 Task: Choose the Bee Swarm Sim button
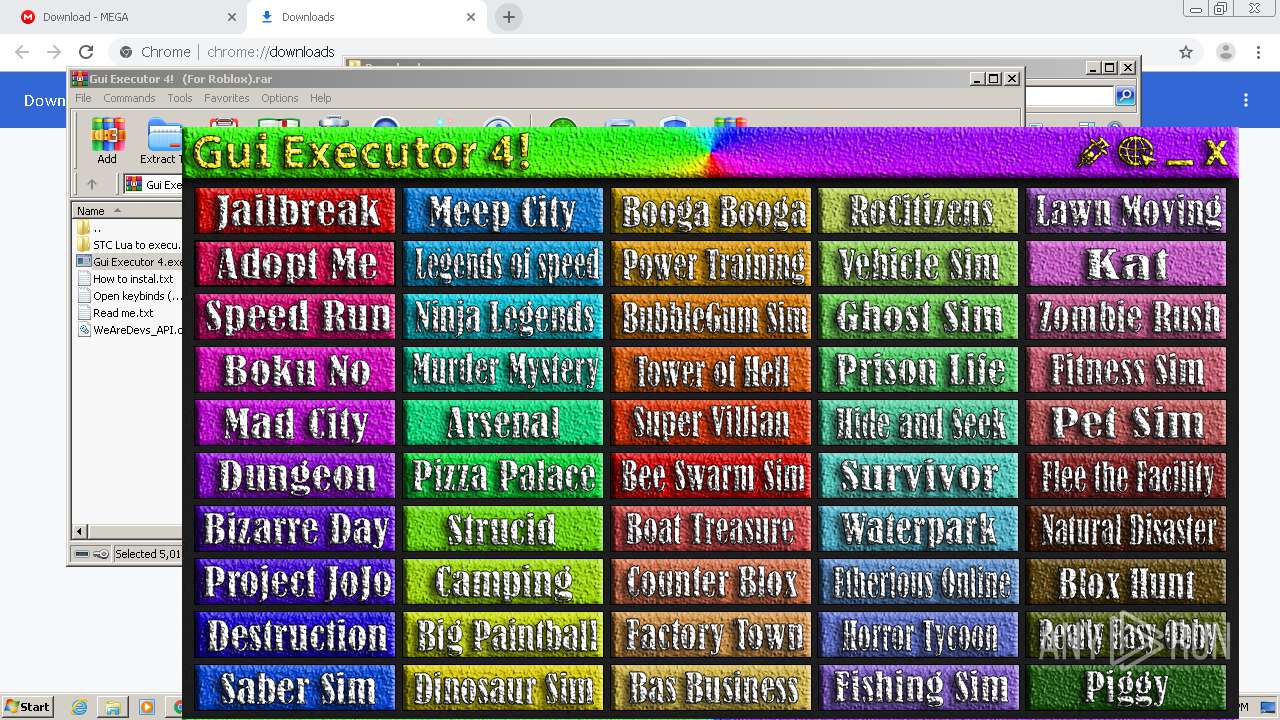coord(711,476)
